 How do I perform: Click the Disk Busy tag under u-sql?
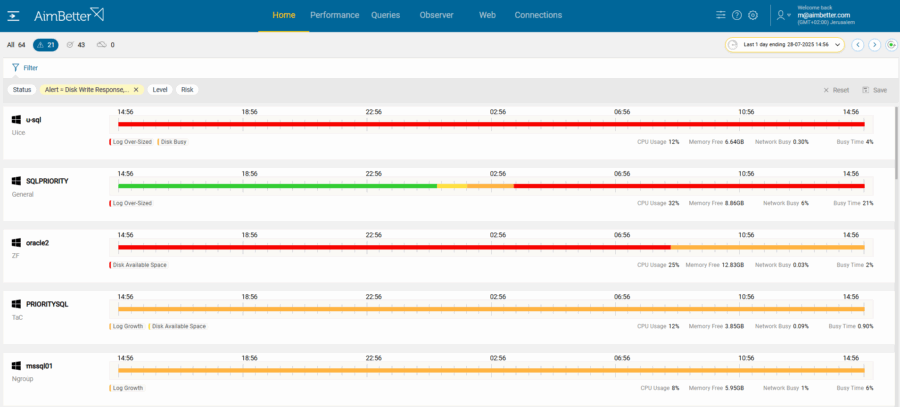point(172,142)
